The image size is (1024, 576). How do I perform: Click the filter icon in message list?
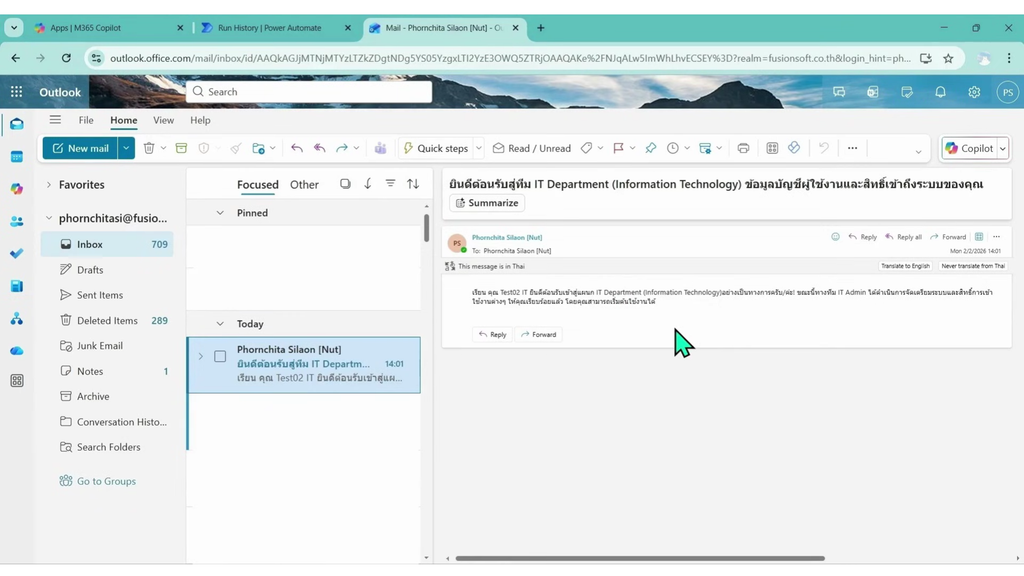pos(390,184)
